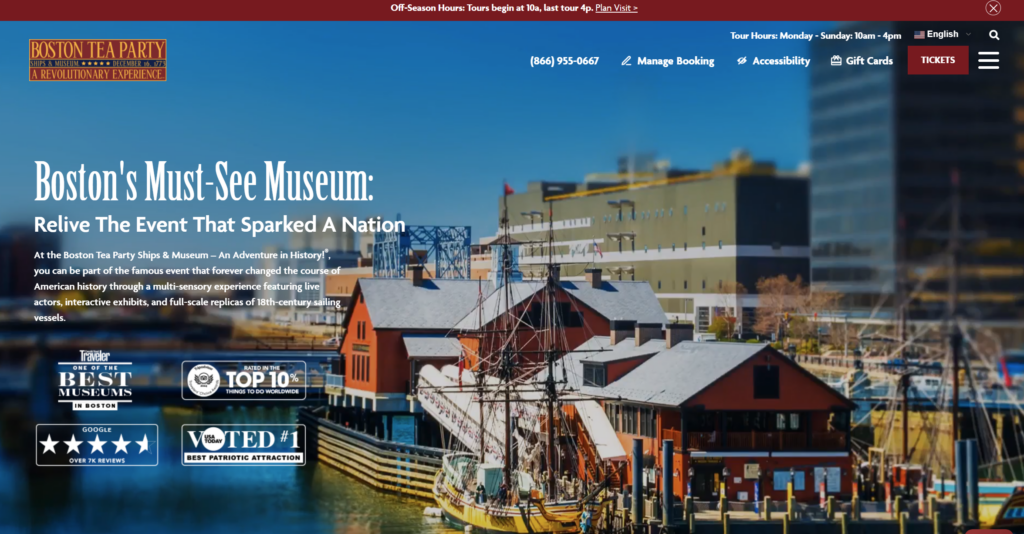
Task: Click the red TICKETS button
Action: tap(938, 60)
